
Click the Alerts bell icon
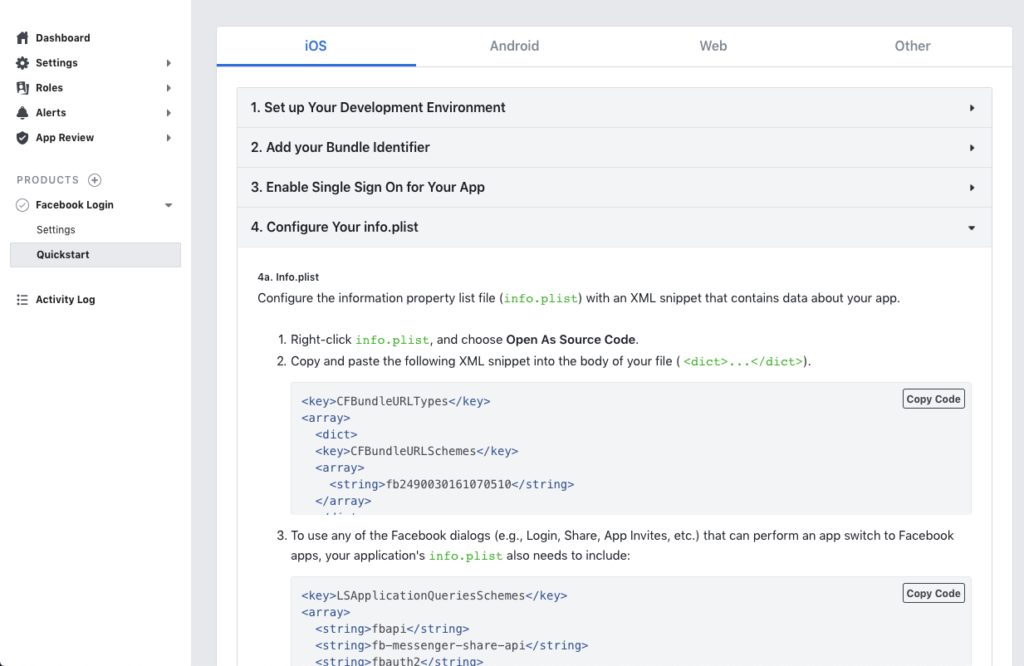22,112
